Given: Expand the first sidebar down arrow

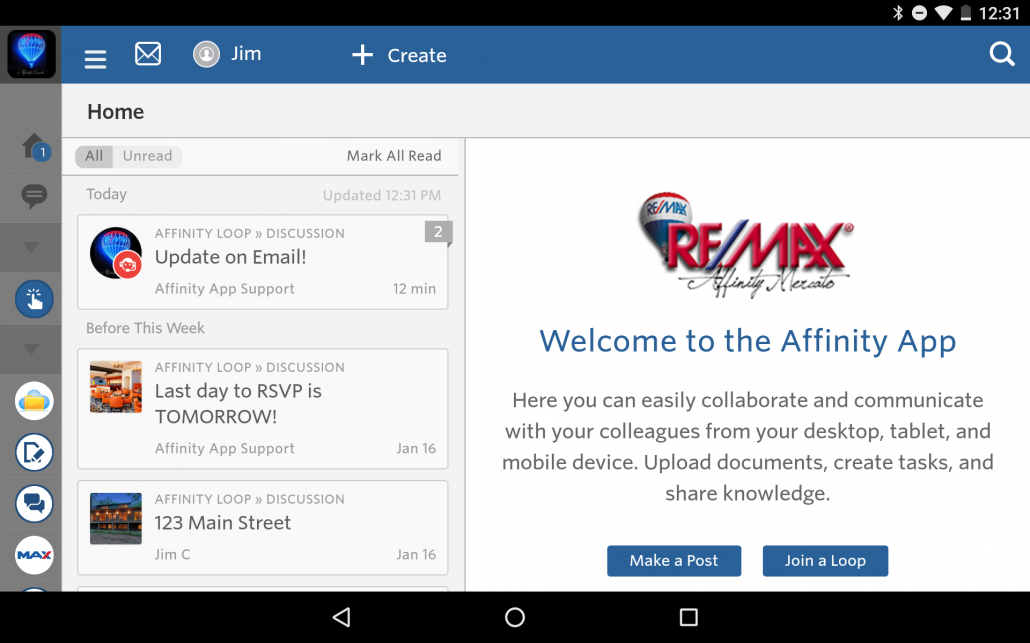Looking at the screenshot, I should [x=31, y=248].
